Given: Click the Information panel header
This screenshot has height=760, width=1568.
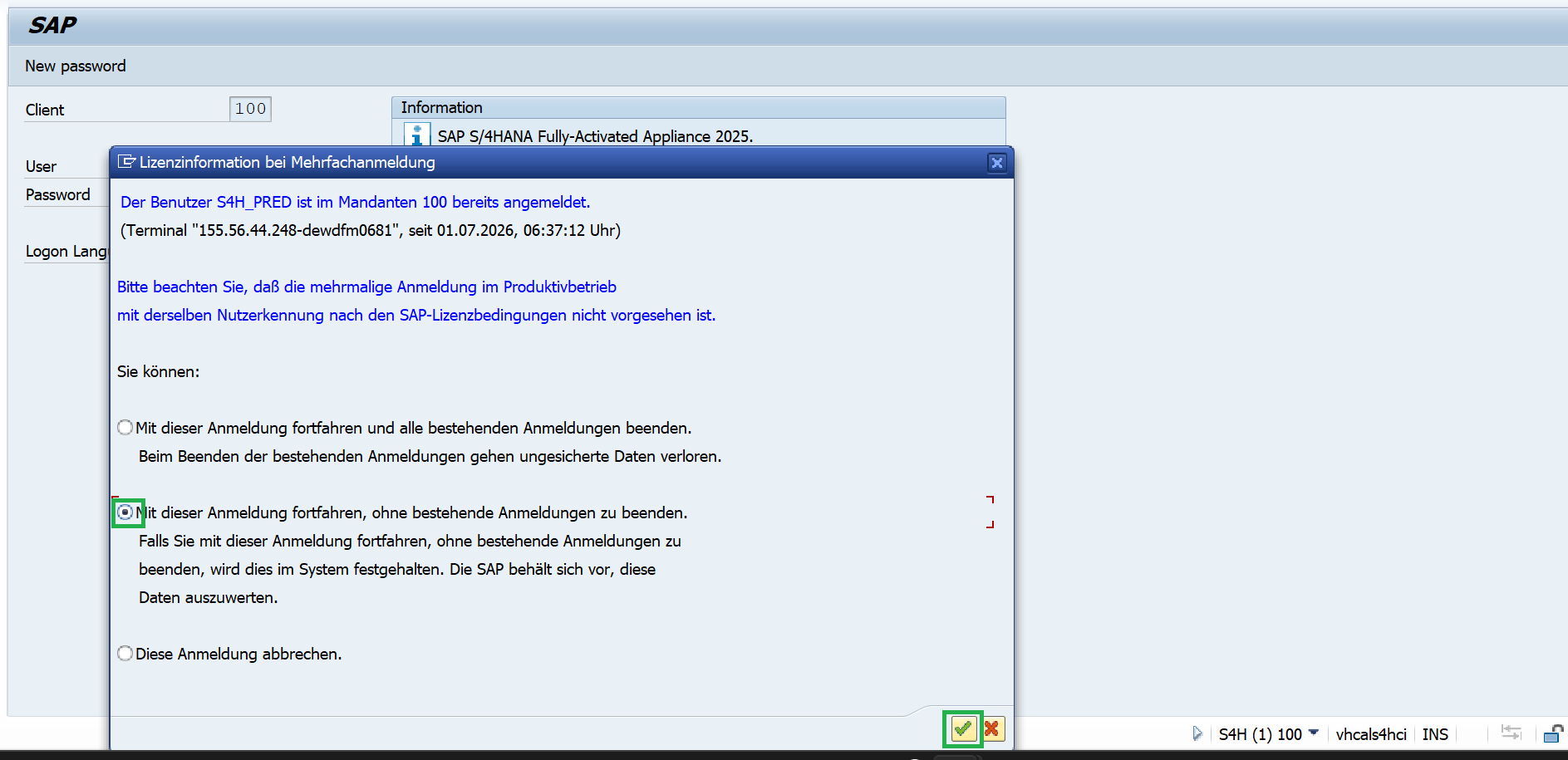Looking at the screenshot, I should click(698, 107).
